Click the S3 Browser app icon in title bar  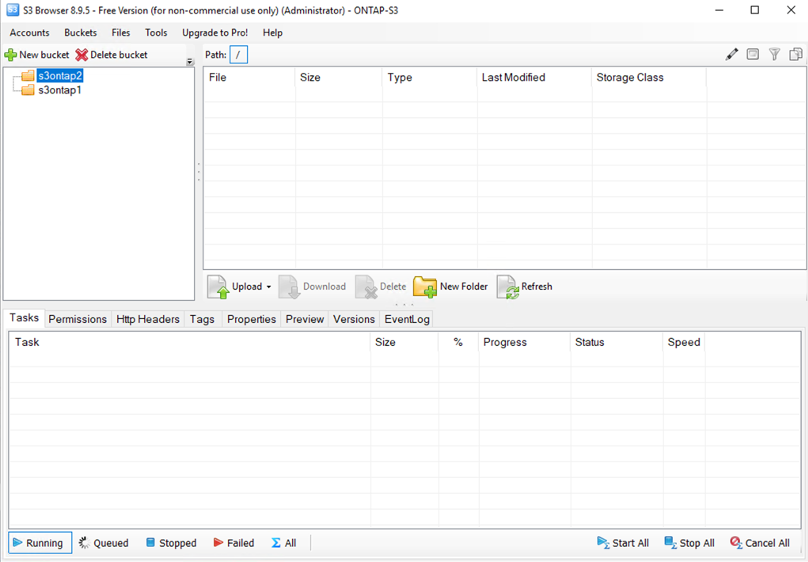coord(12,10)
